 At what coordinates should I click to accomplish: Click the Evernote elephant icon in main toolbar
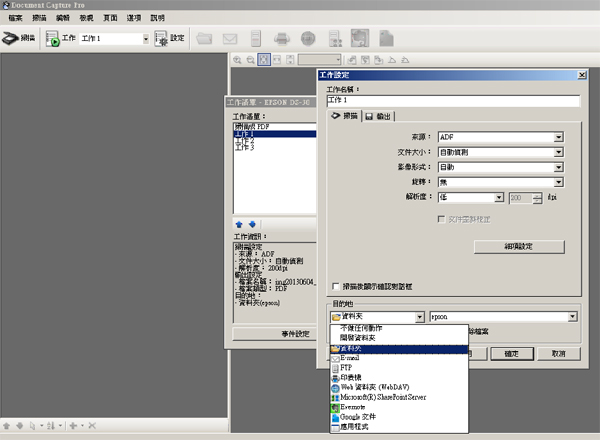point(360,38)
